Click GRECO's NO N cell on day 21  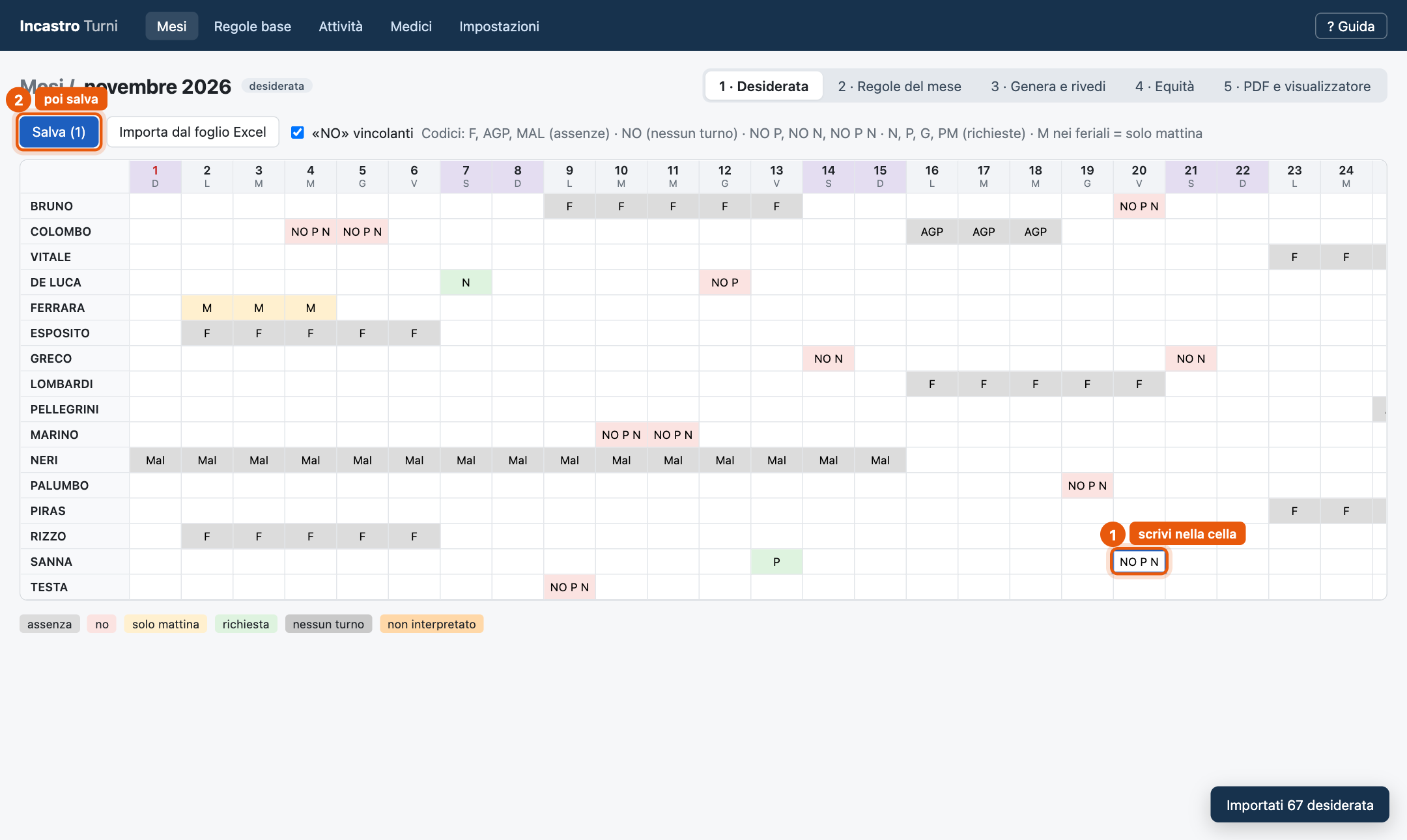(x=1191, y=358)
